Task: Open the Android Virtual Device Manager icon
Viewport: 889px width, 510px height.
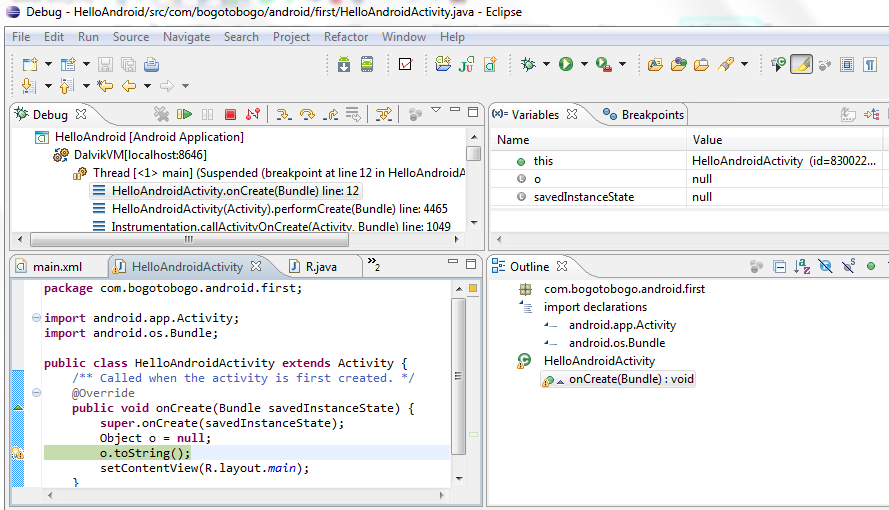Action: tap(367, 64)
